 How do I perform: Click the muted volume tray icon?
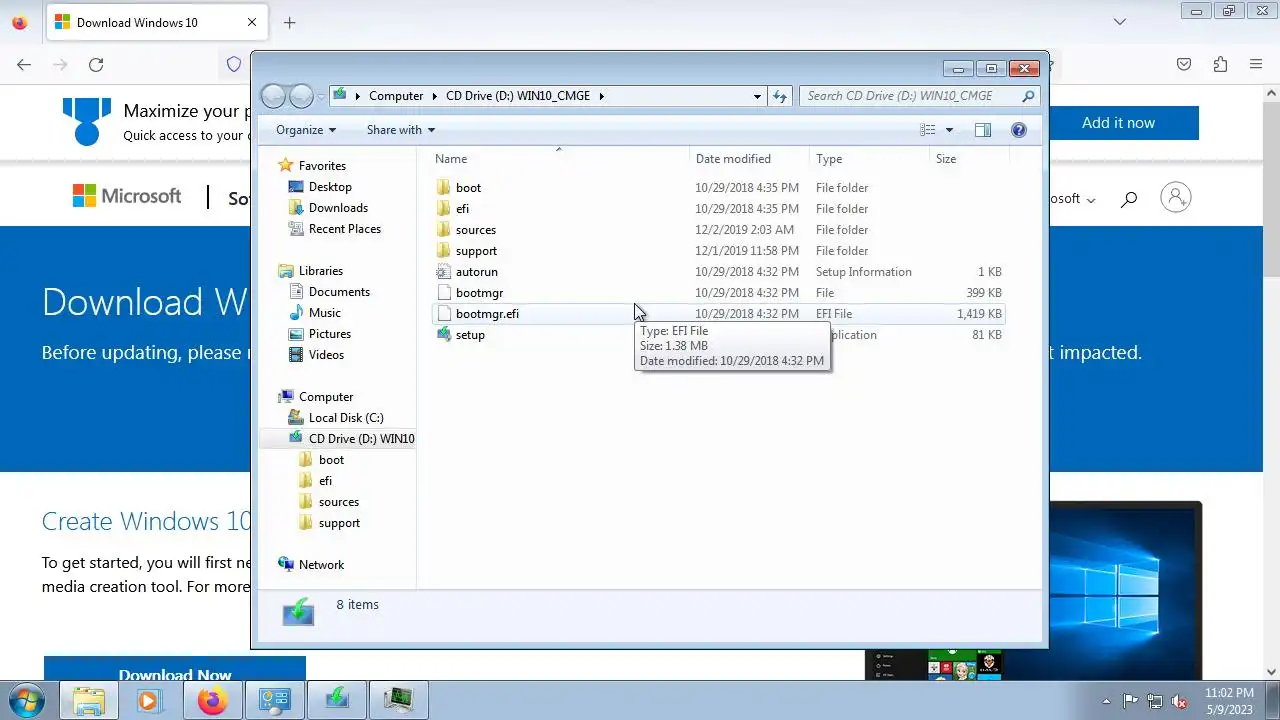(1180, 701)
